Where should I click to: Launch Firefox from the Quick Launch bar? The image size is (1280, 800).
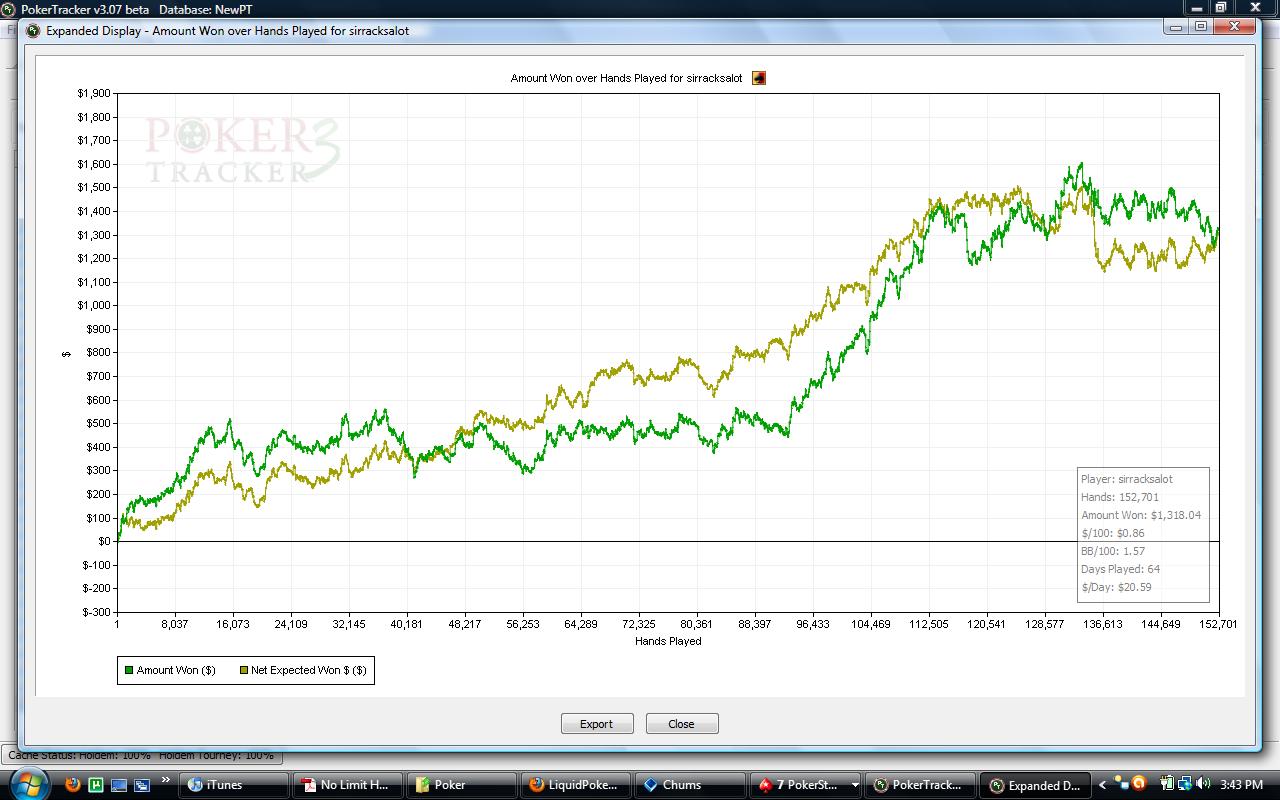[x=72, y=785]
